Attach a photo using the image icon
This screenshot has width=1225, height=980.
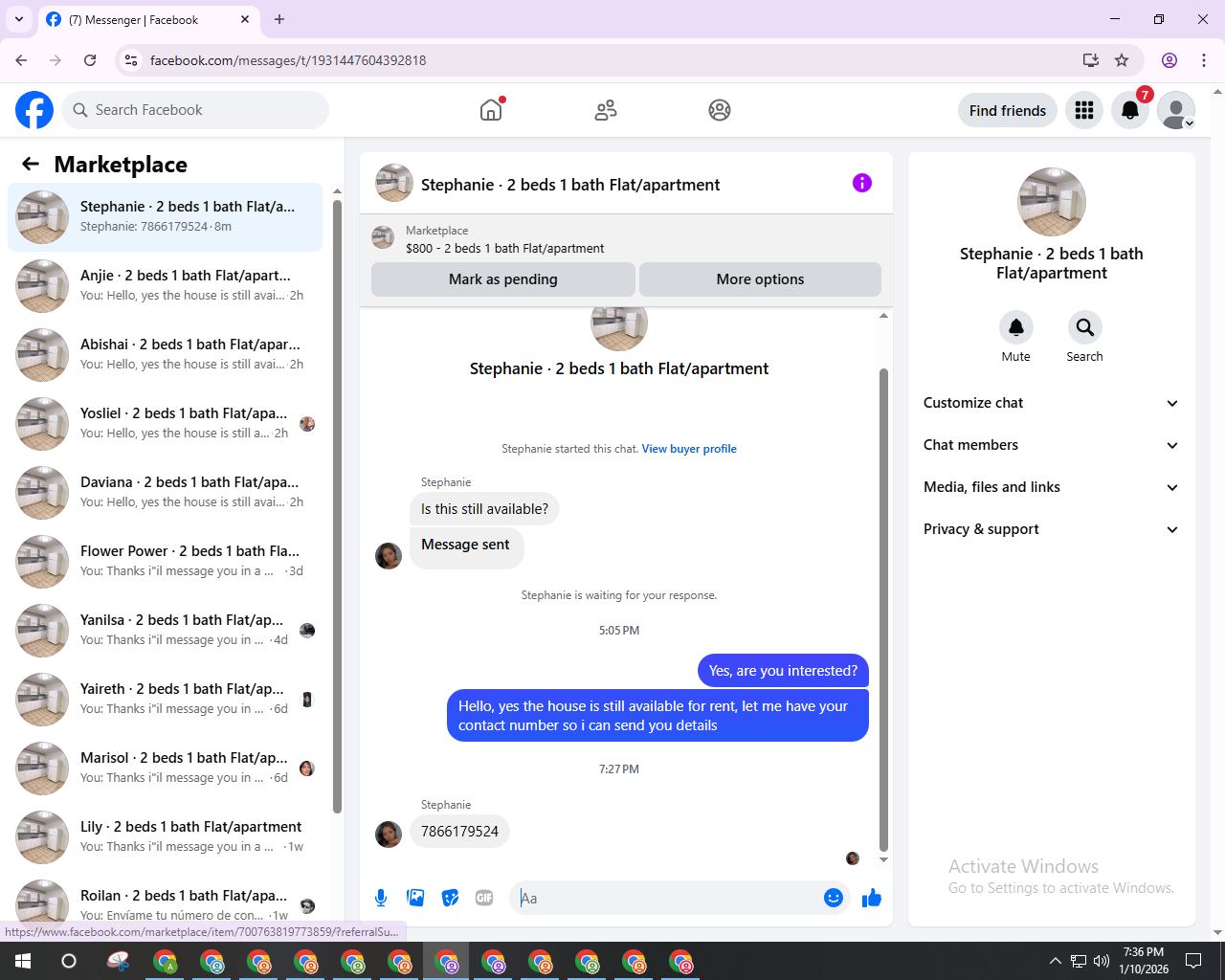point(415,898)
